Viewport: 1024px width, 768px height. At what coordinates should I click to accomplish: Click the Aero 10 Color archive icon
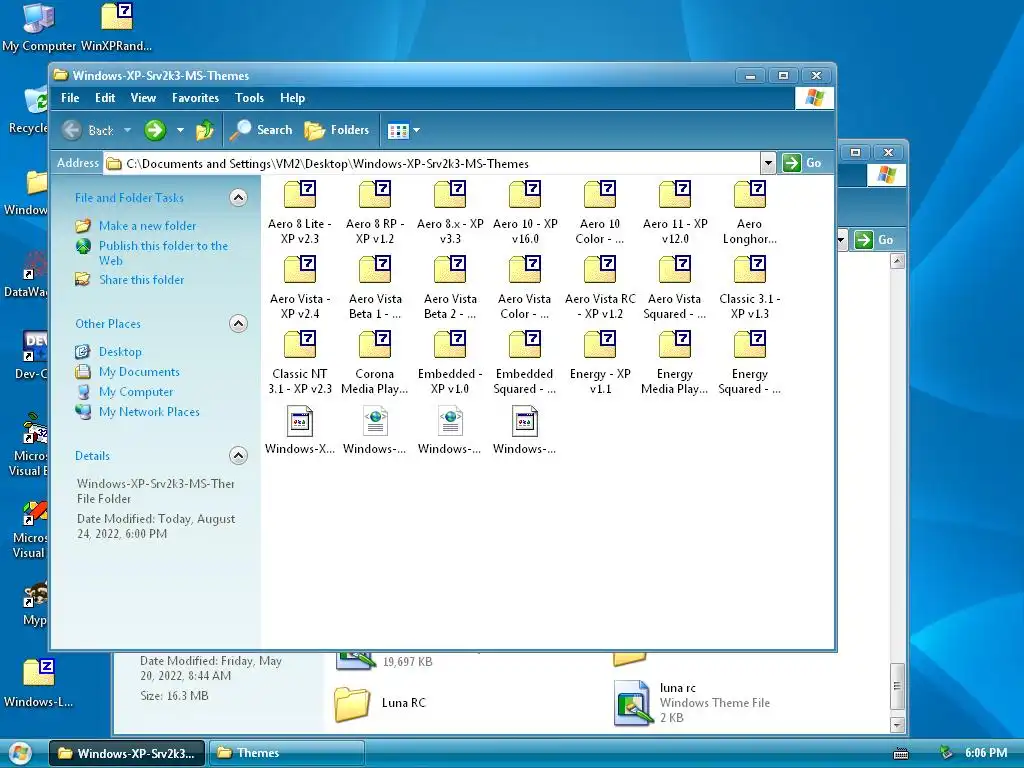pos(600,195)
